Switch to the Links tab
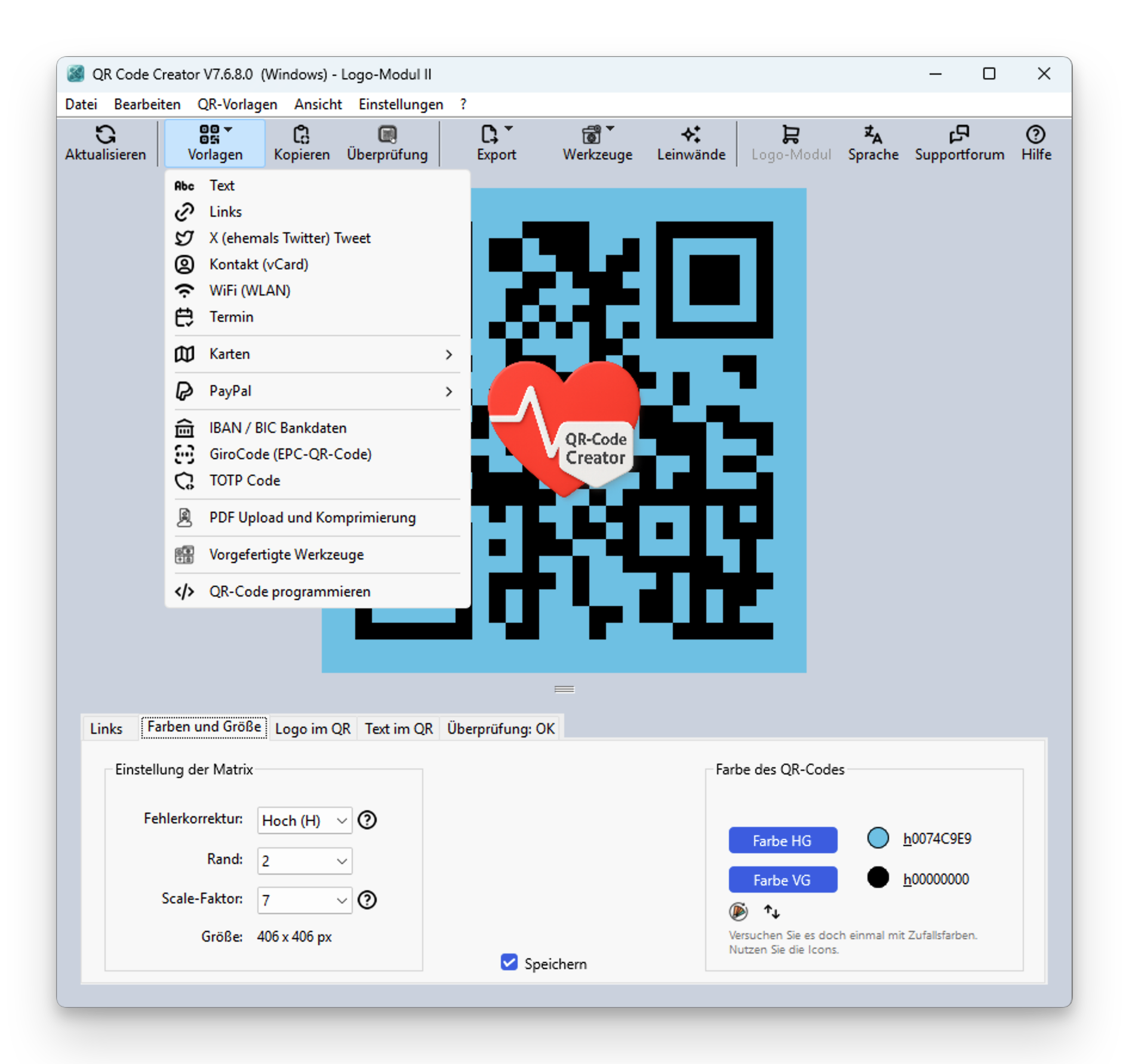1129x1064 pixels. [106, 728]
